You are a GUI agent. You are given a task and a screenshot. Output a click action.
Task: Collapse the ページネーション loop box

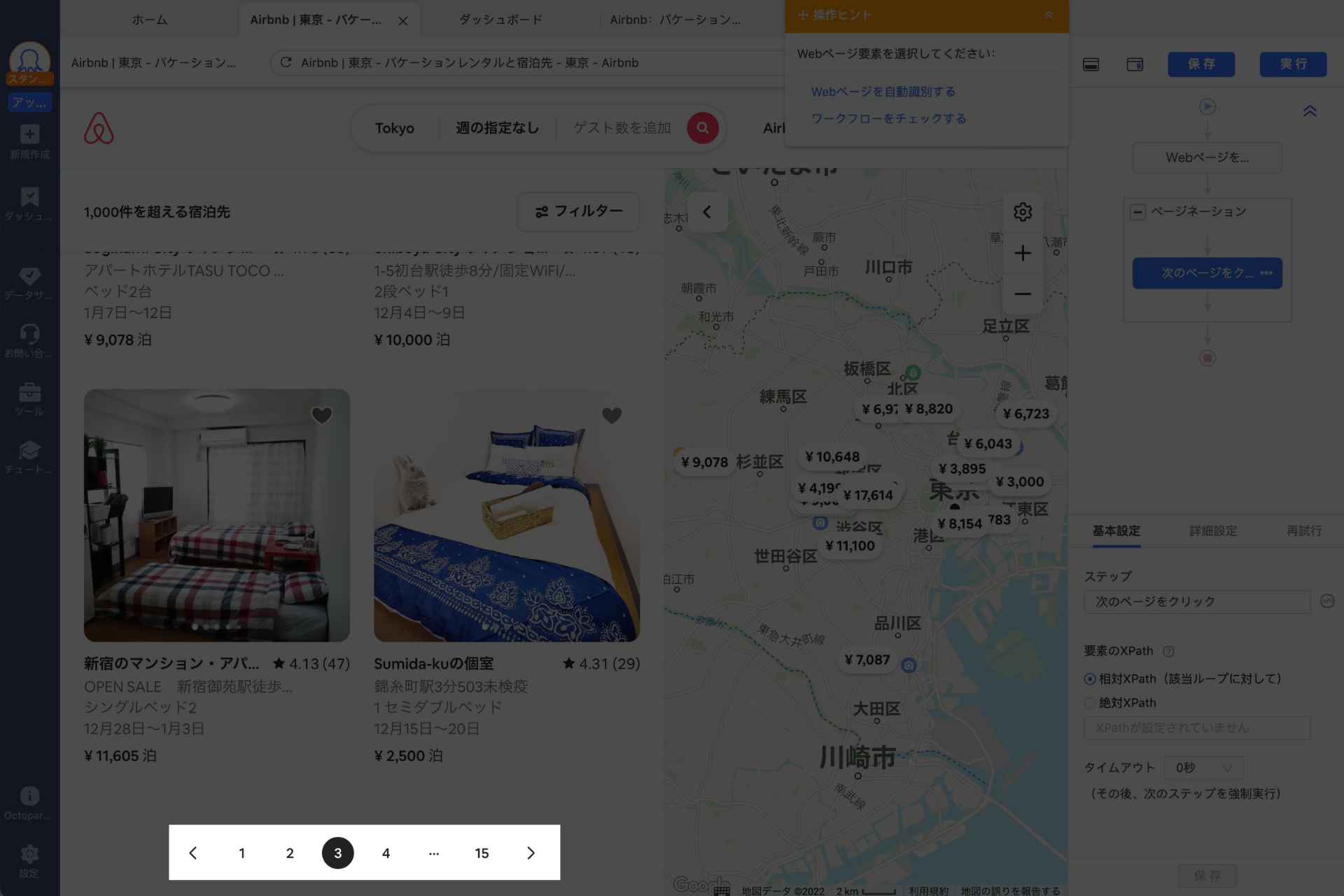pos(1137,212)
